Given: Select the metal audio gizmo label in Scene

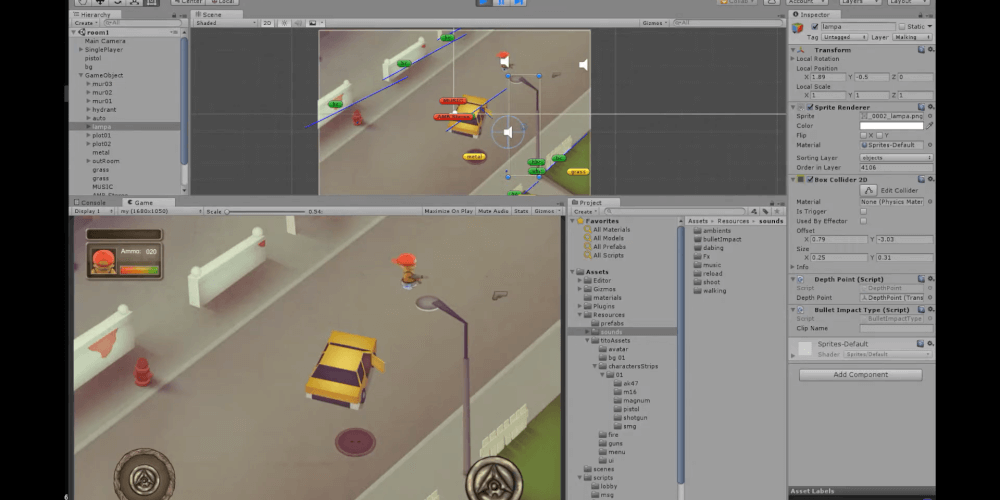Looking at the screenshot, I should (x=474, y=156).
